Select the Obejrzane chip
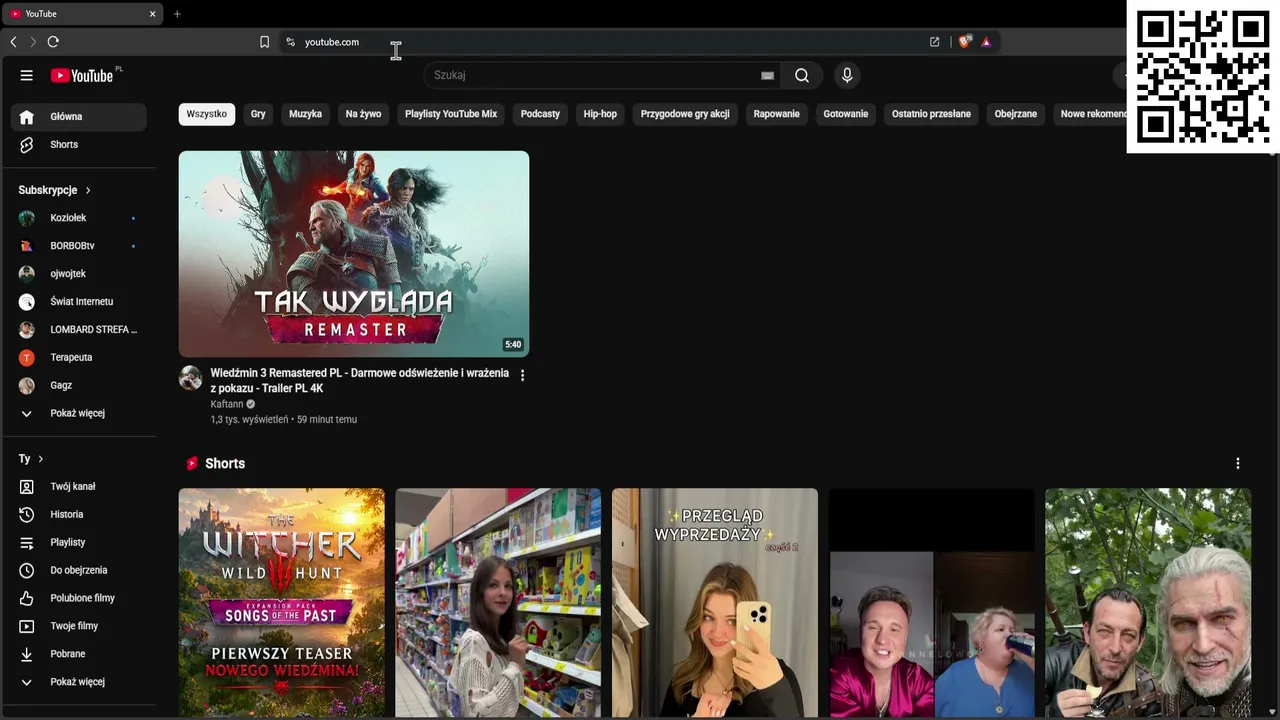The height and width of the screenshot is (720, 1280). pyautogui.click(x=1016, y=114)
